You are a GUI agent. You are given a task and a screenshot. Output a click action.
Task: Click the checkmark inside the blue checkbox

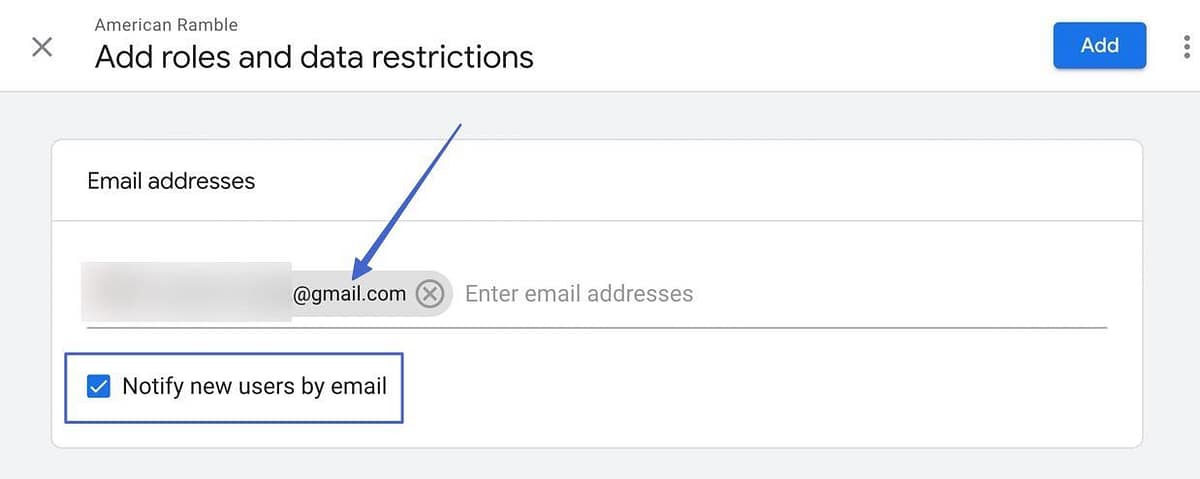98,386
